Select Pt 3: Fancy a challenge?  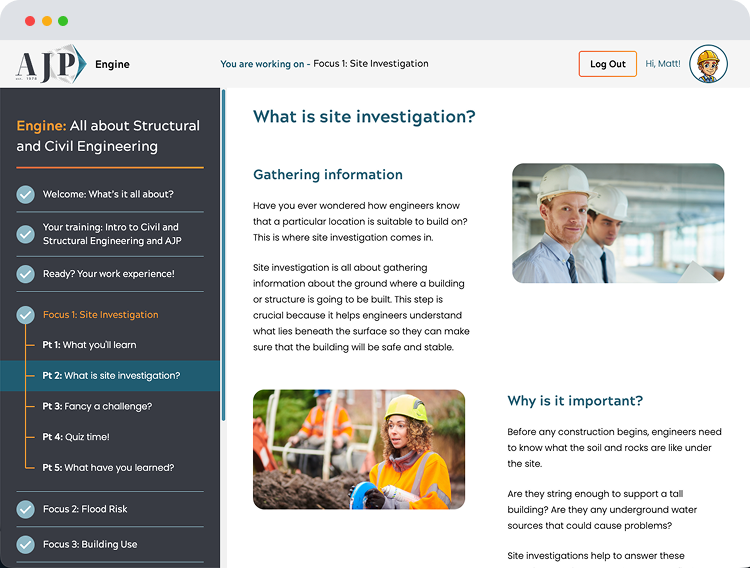(x=97, y=406)
